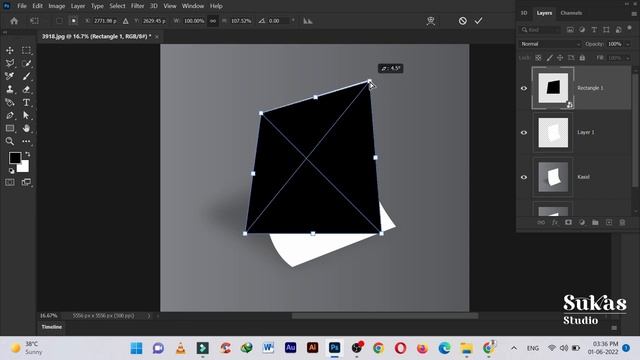Toggle relative positioning triangle for reference point
This screenshot has height=360, width=640.
coord(126,21)
